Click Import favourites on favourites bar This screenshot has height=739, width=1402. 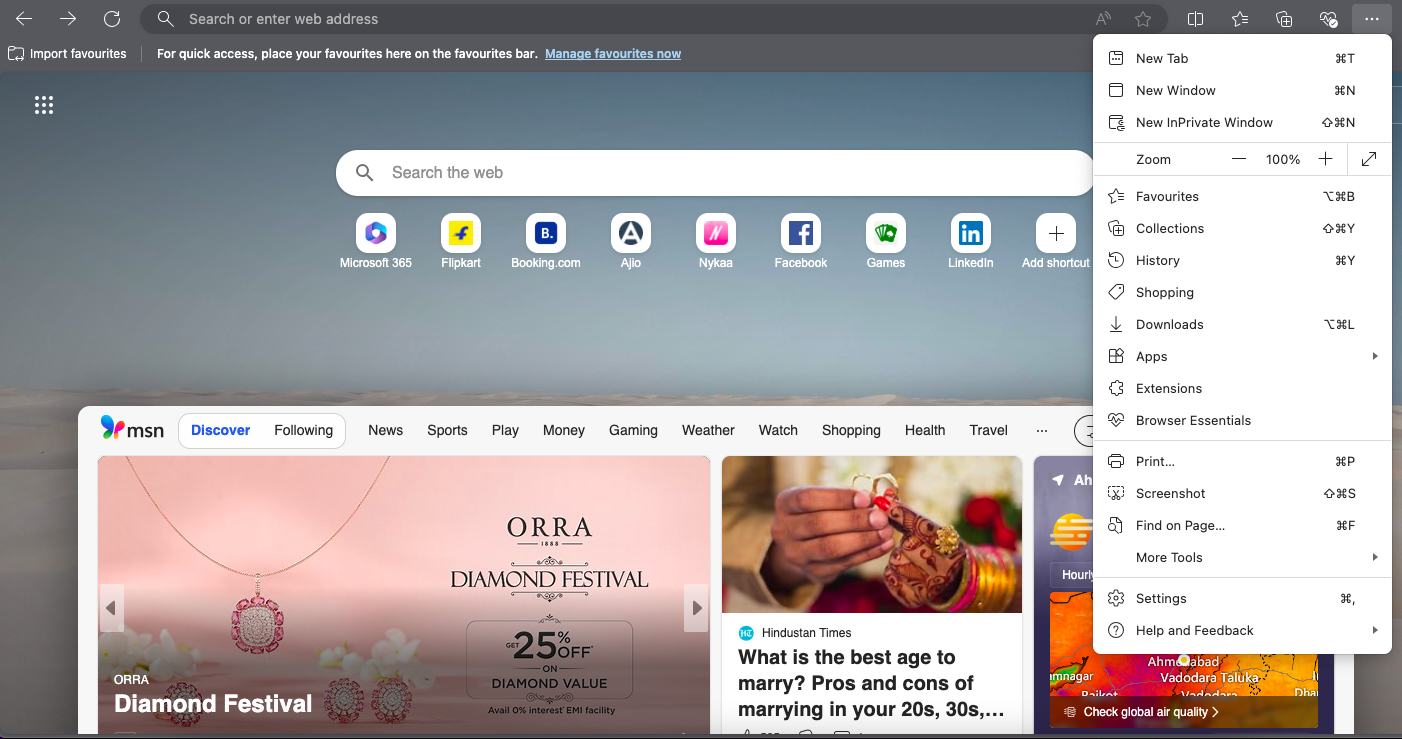coord(67,54)
